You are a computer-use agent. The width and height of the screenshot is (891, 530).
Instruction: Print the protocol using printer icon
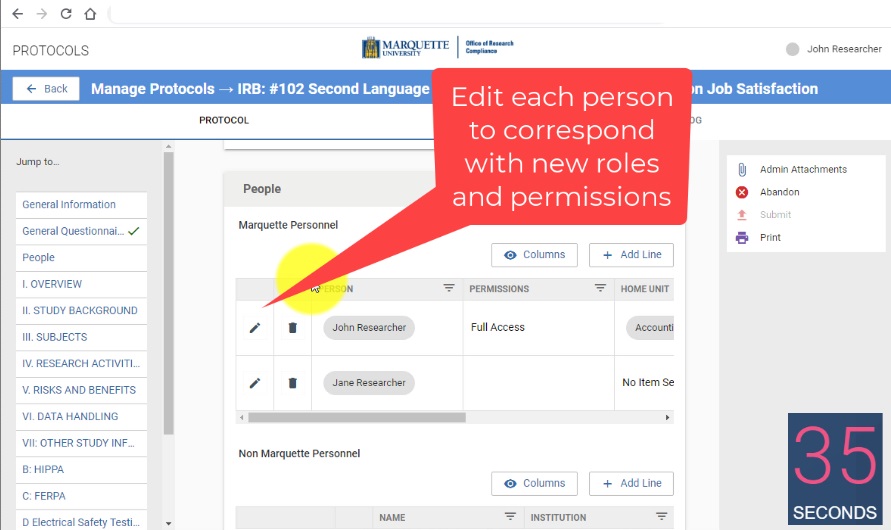click(x=742, y=238)
